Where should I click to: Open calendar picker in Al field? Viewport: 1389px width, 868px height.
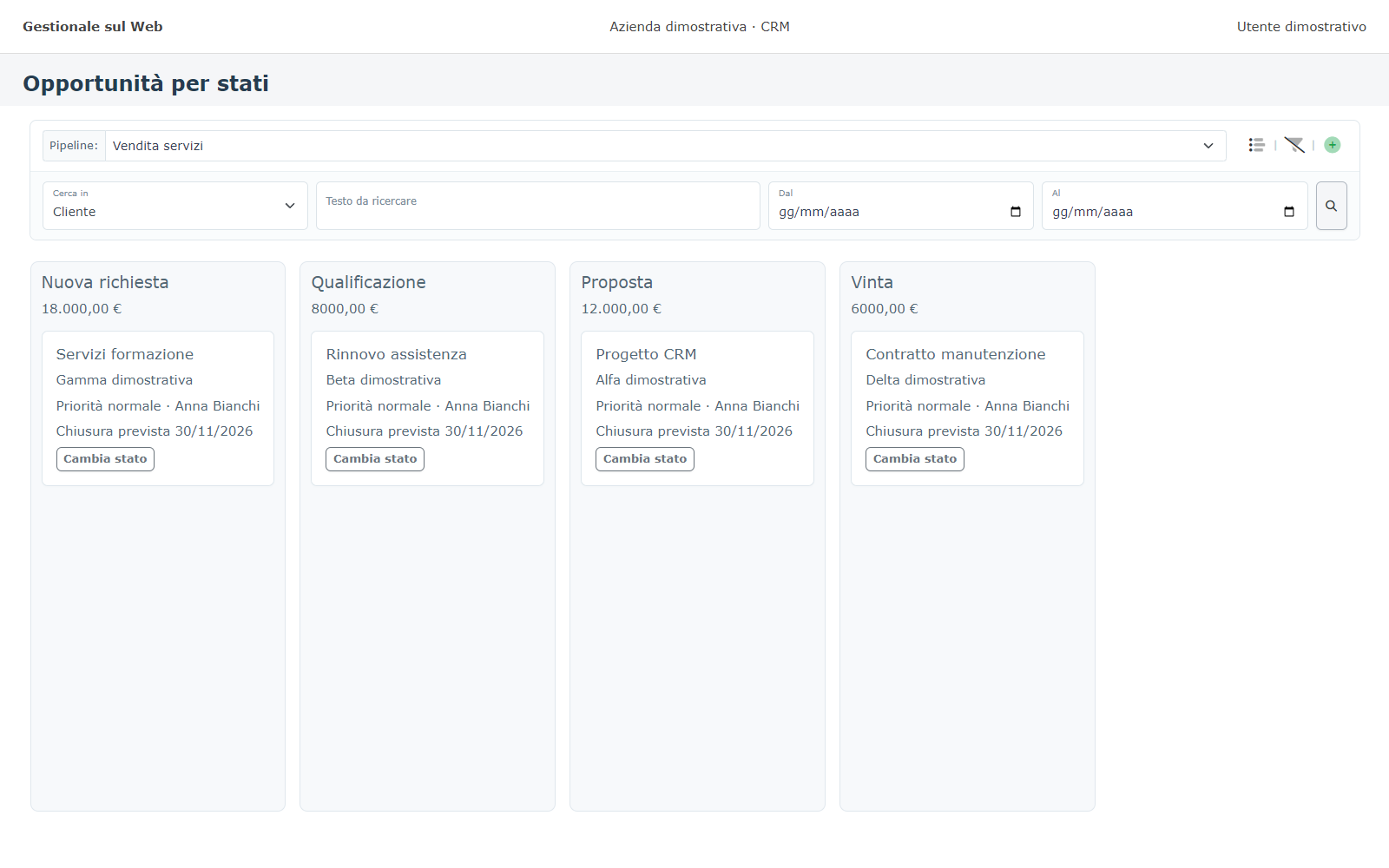1289,212
